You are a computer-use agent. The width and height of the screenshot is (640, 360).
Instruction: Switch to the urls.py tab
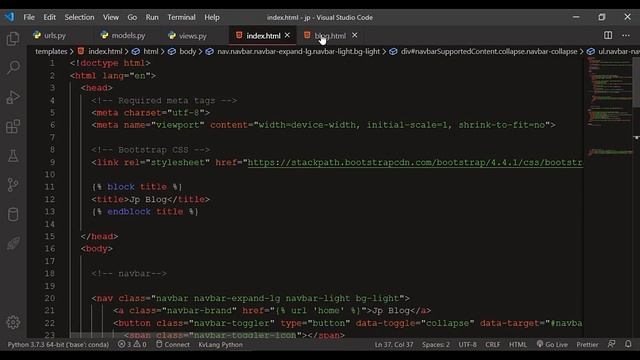49,36
